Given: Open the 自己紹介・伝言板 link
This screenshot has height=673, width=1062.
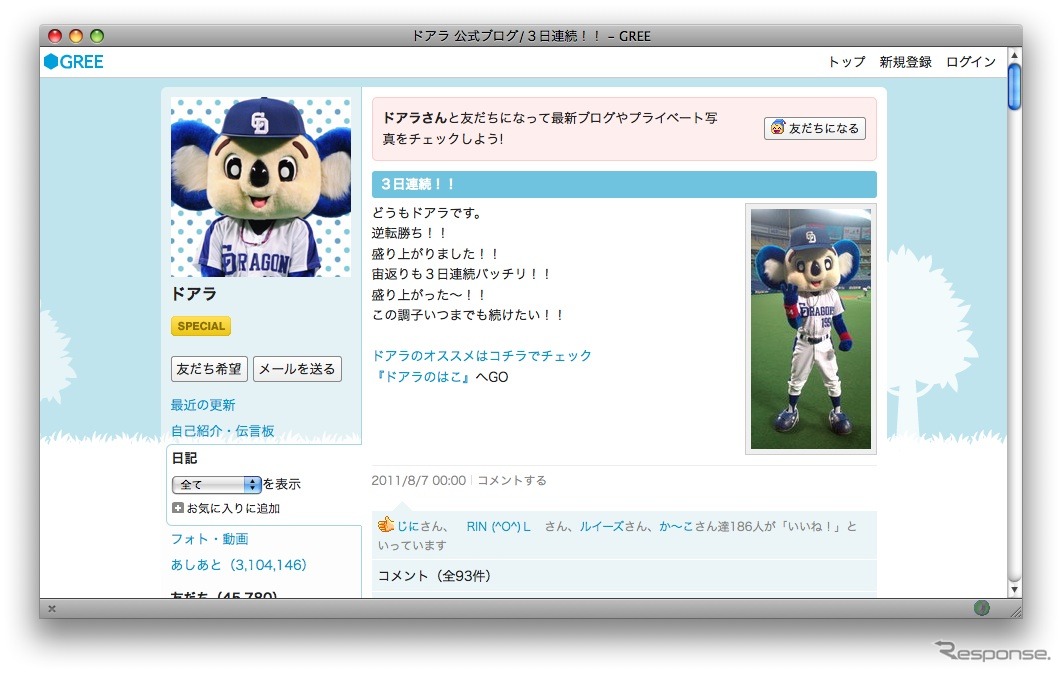Looking at the screenshot, I should pyautogui.click(x=222, y=431).
